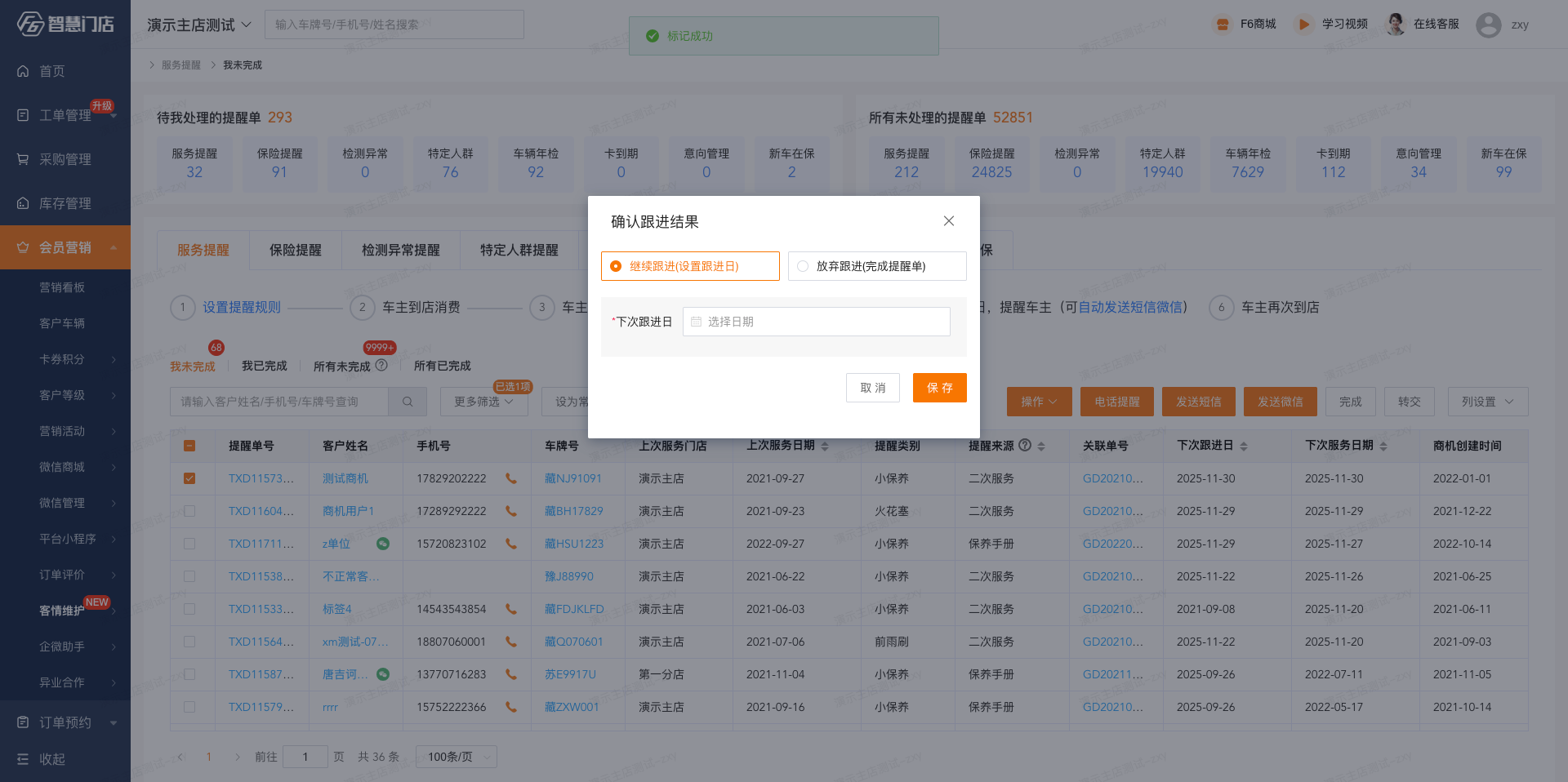Click help icon beside 所有未完成 tab

(381, 366)
